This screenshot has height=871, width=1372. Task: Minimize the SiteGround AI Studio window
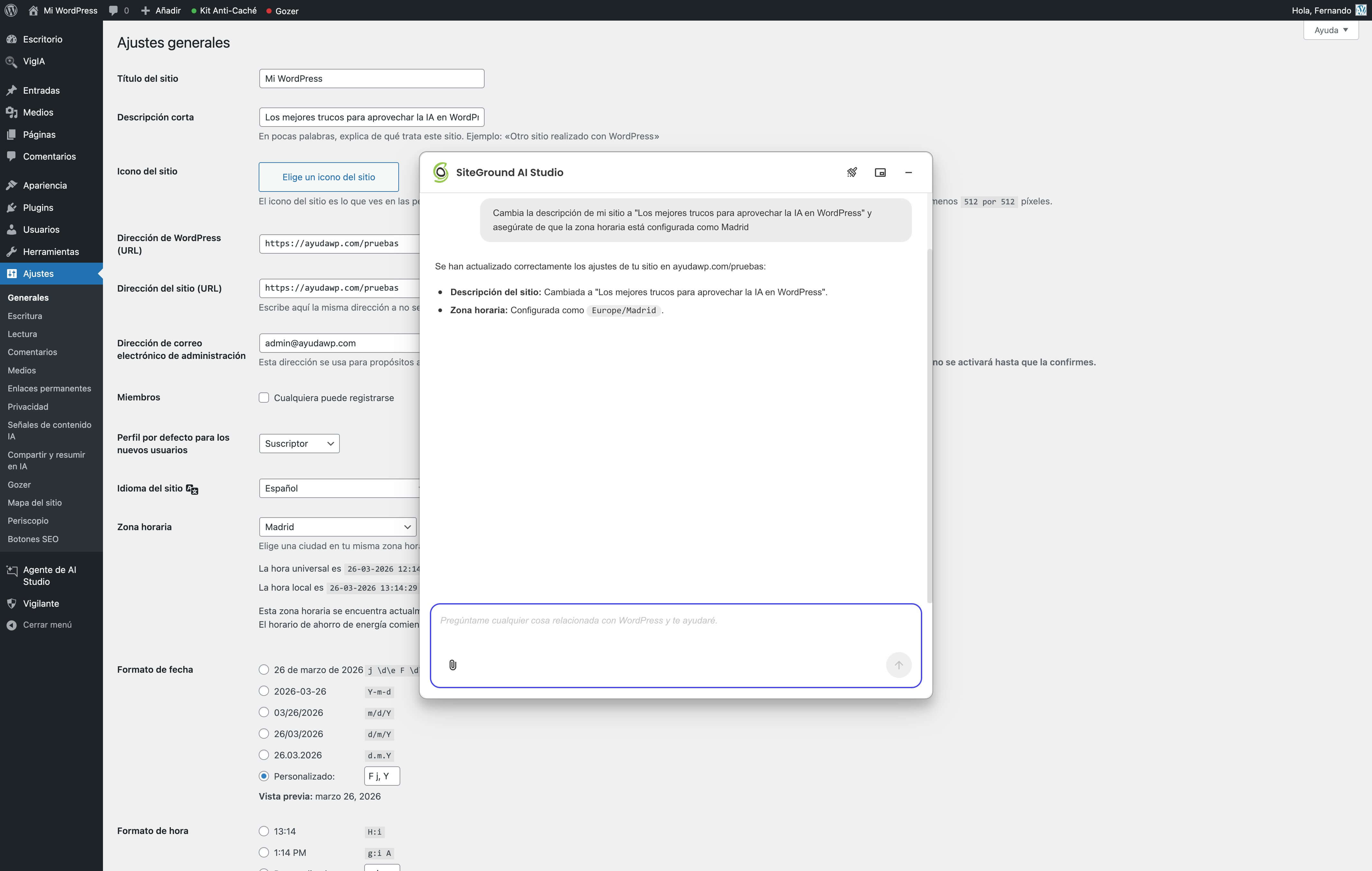[909, 172]
